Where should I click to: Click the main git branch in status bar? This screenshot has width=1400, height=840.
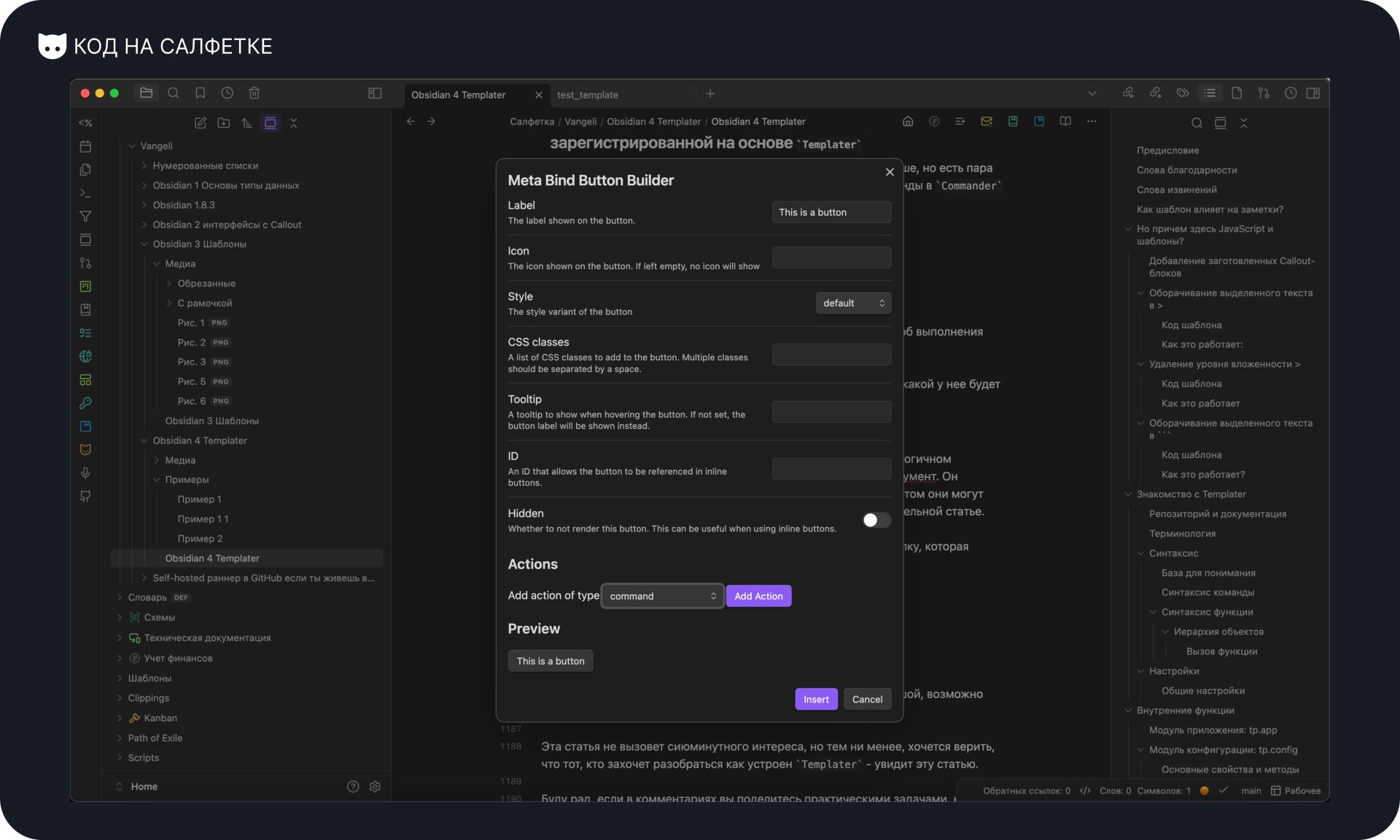pyautogui.click(x=1251, y=791)
